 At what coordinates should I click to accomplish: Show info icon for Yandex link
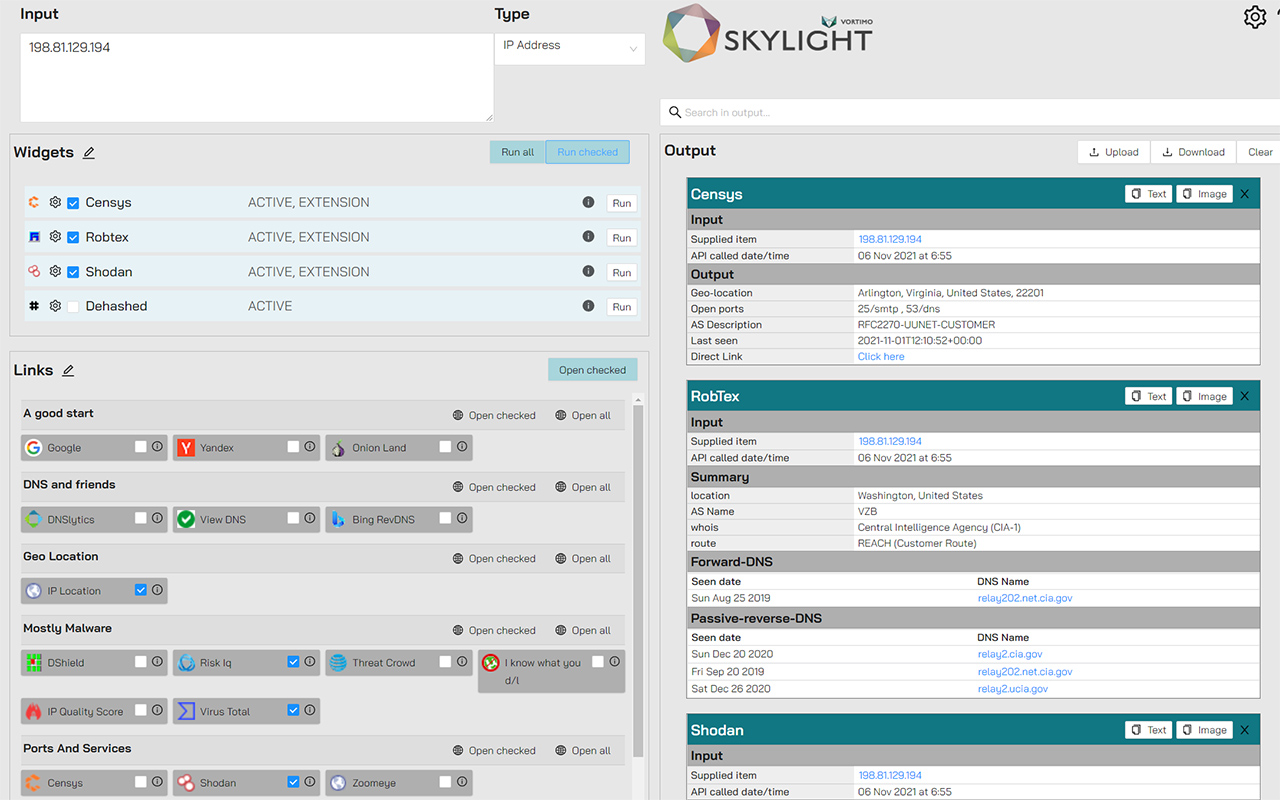click(309, 447)
